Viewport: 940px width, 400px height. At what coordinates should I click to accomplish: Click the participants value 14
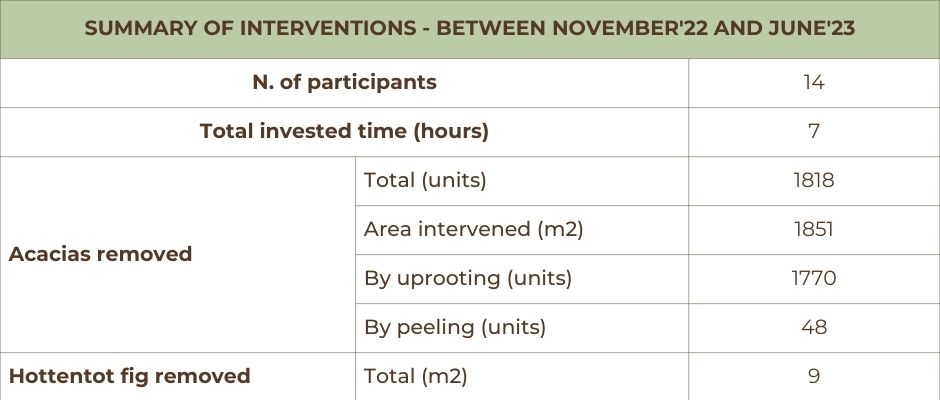point(813,82)
